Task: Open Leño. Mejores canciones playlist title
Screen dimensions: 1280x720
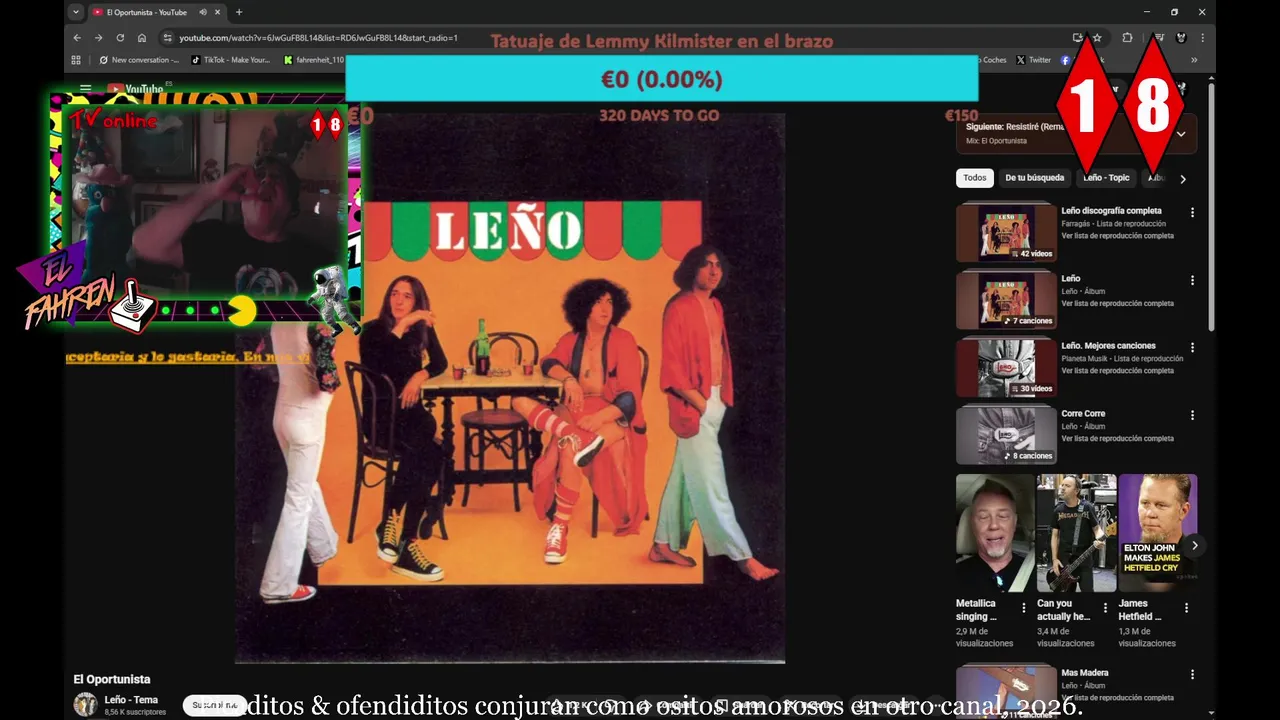Action: coord(1108,346)
